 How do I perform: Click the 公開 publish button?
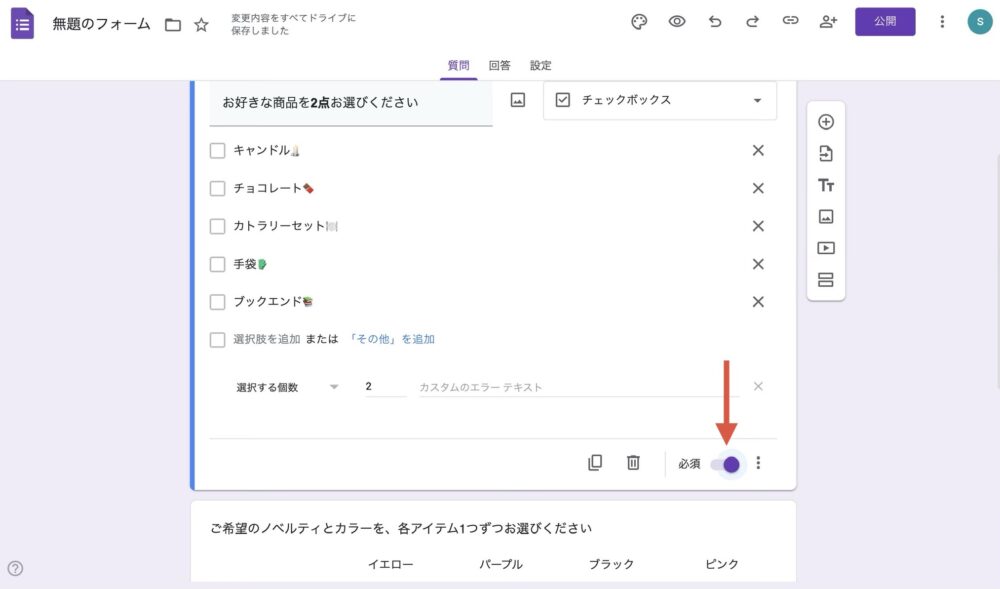(884, 21)
